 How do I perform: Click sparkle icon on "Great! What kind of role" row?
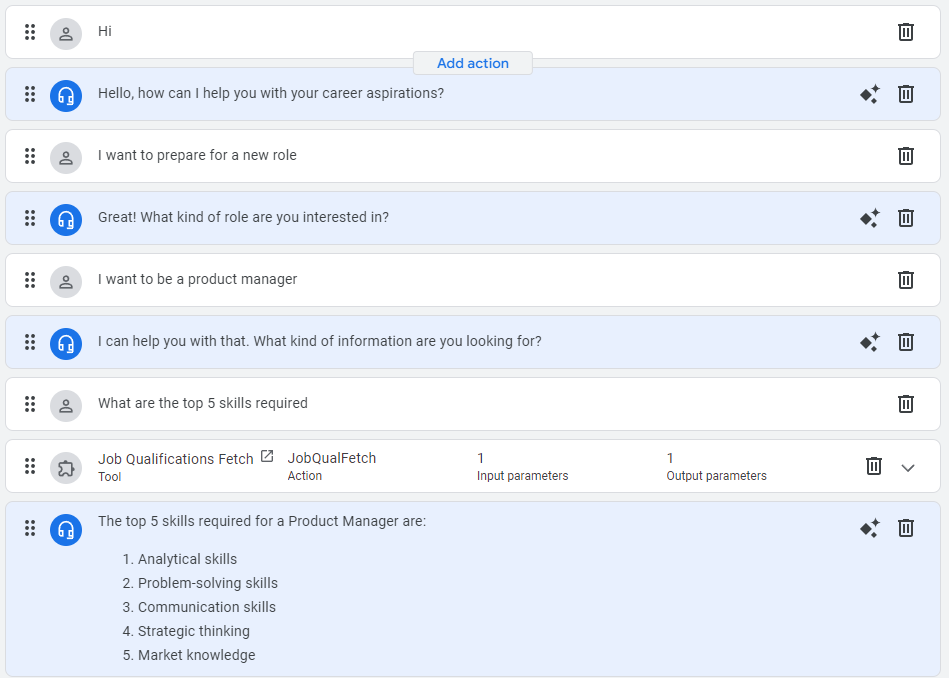[x=870, y=218]
